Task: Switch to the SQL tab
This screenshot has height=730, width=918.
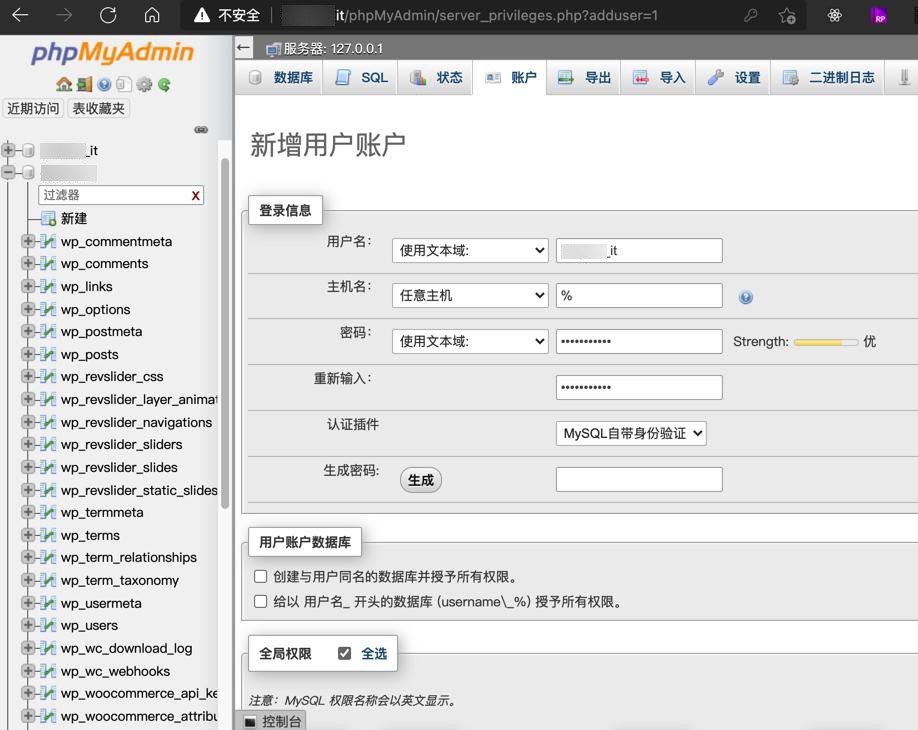Action: pos(361,77)
